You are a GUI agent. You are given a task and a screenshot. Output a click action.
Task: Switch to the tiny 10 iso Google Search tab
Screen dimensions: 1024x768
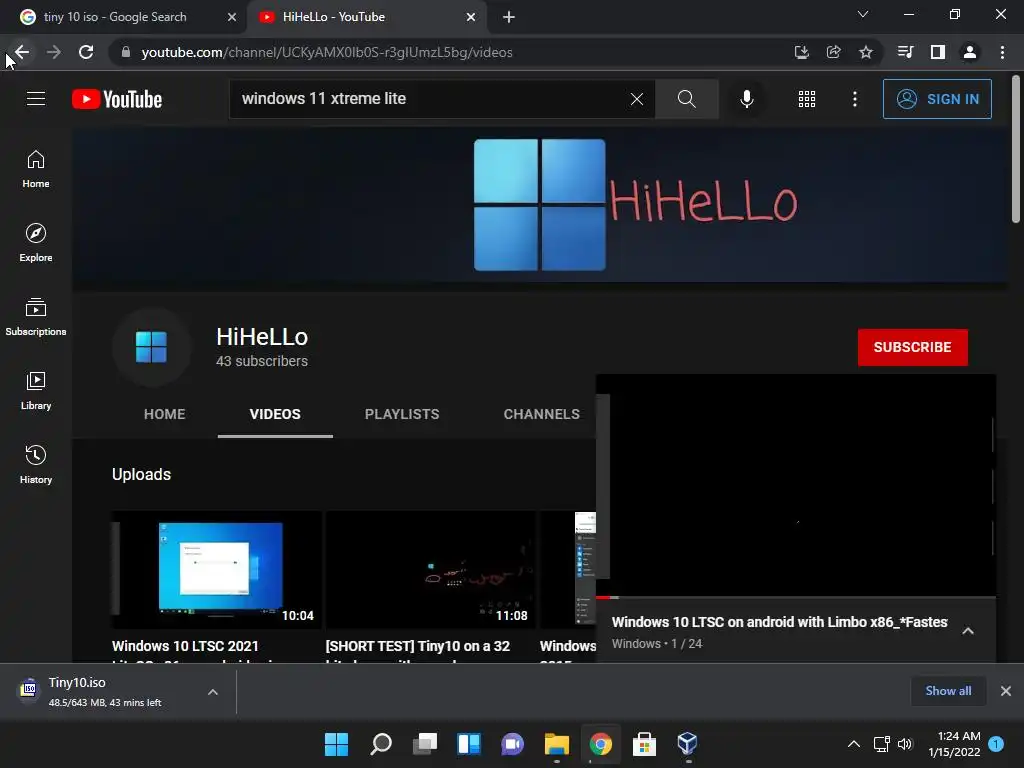pos(115,17)
